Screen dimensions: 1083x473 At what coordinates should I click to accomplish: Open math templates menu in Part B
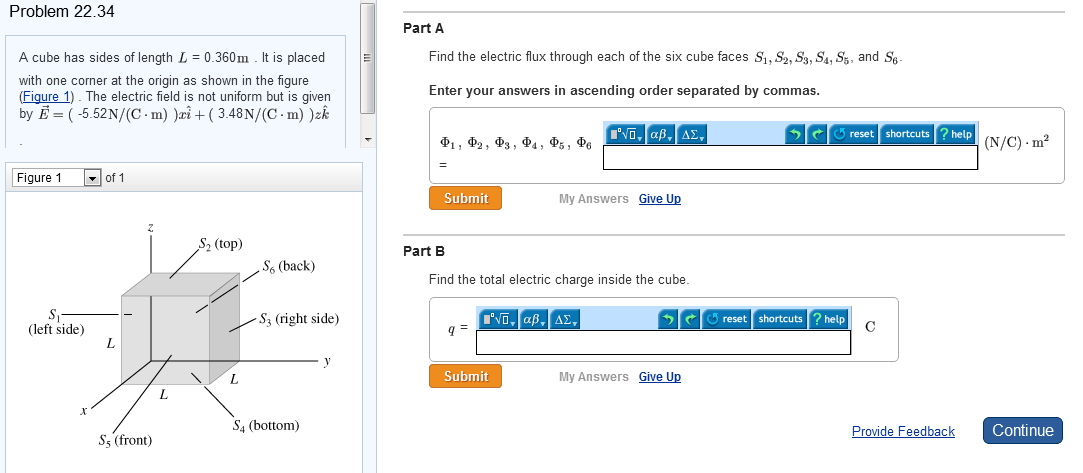500,319
